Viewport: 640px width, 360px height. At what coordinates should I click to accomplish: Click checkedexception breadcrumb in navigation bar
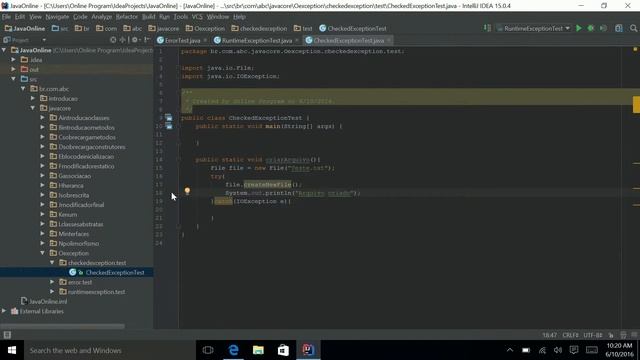[259, 29]
